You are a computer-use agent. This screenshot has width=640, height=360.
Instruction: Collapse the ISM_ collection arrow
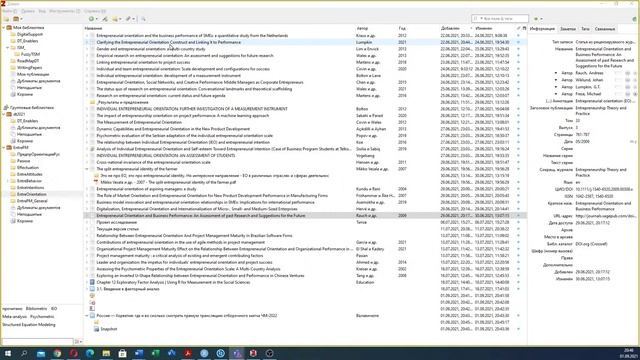click(x=8, y=48)
